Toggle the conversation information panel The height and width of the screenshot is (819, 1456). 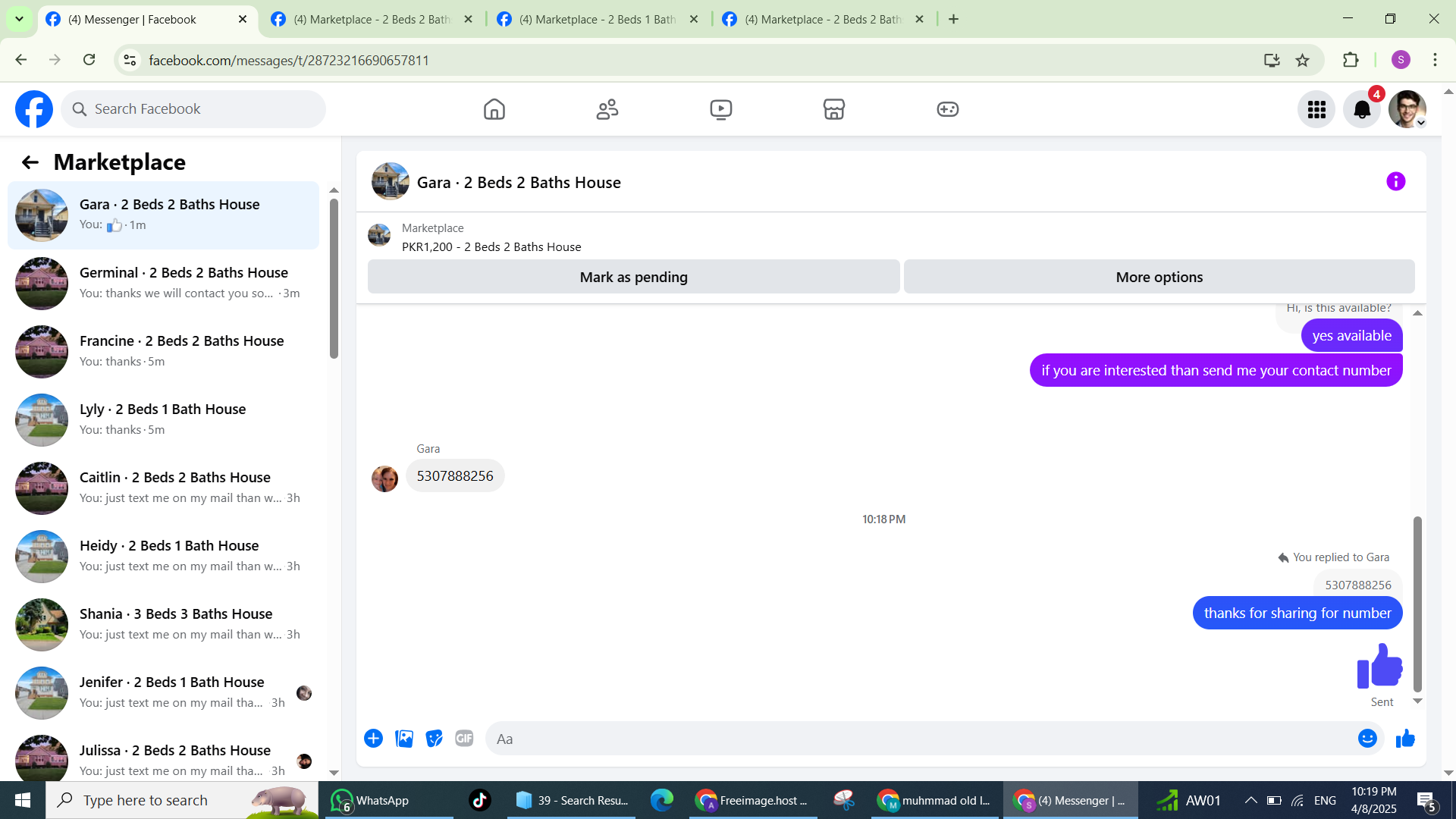[1395, 182]
